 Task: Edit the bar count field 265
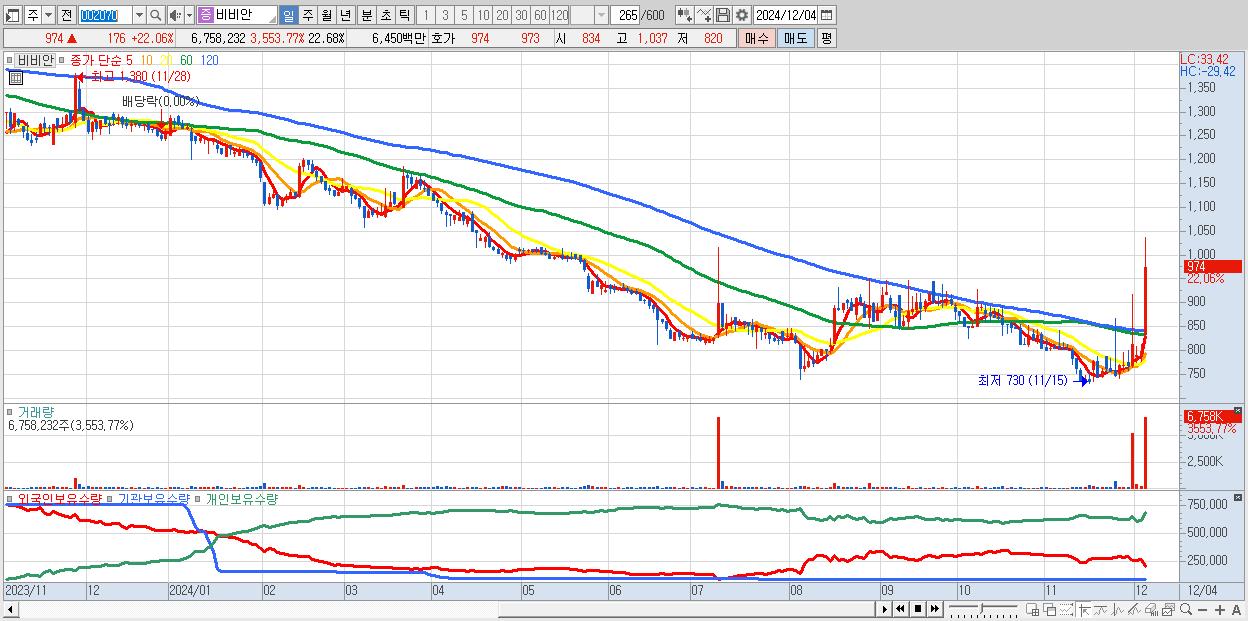(625, 15)
